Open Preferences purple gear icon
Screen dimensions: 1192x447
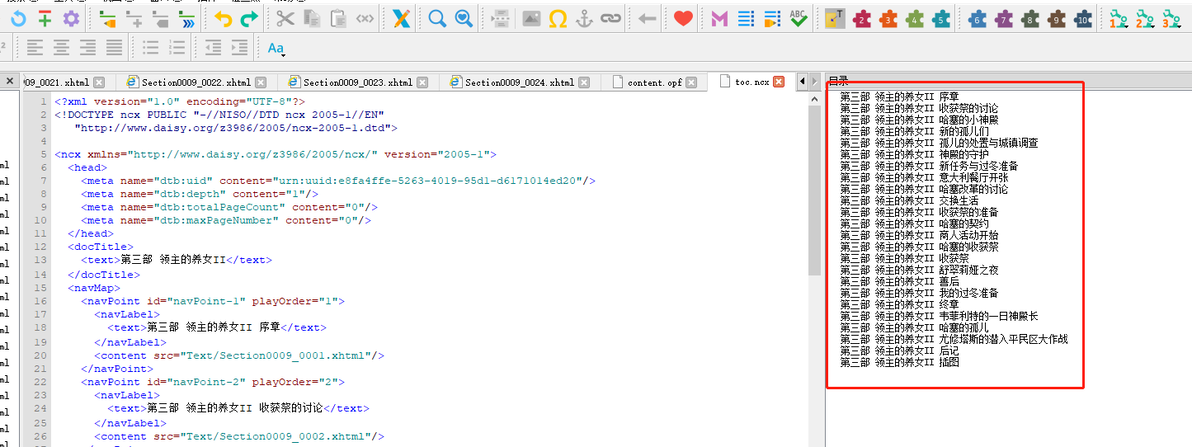point(71,20)
